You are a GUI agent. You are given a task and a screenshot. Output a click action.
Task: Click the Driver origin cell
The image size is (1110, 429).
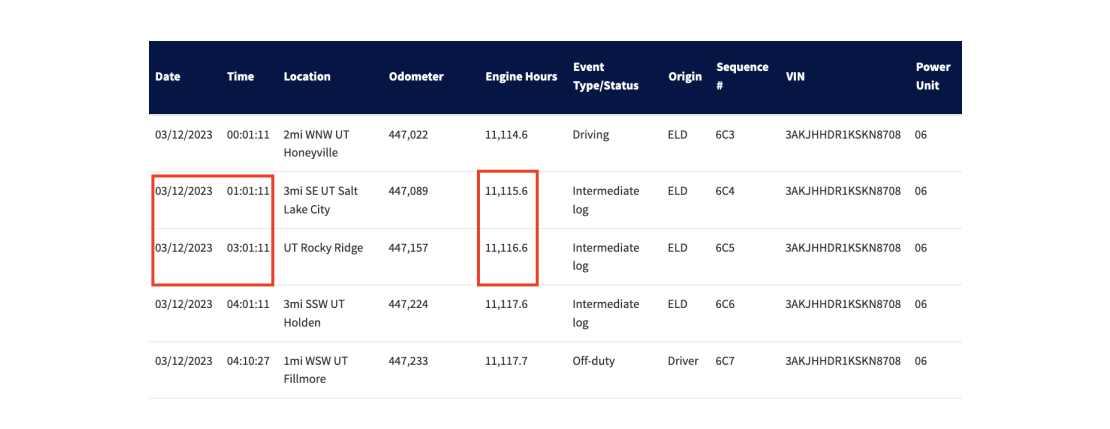pos(683,361)
